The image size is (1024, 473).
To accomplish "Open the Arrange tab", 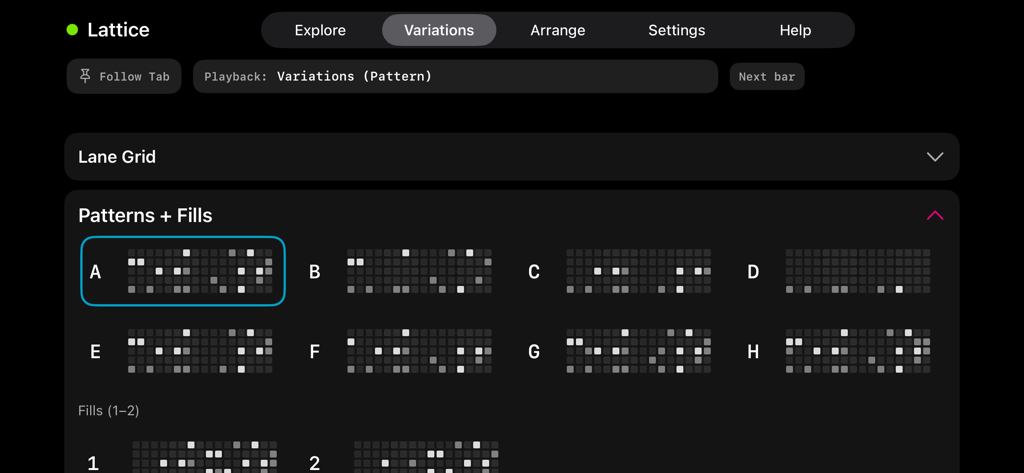I will (x=558, y=30).
